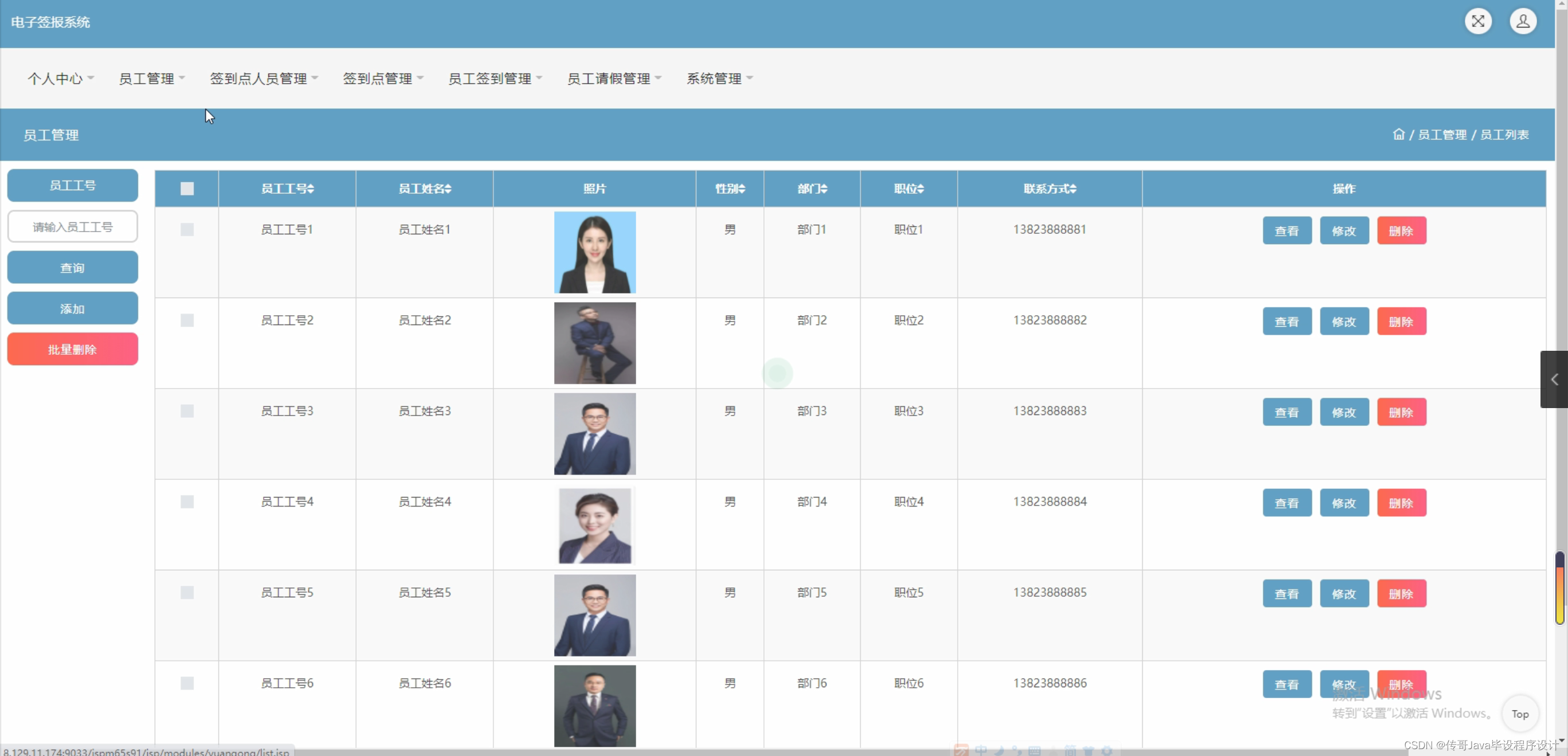Screen dimensions: 1568x756
Task: Open the Sogou input method settings gear
Action: (1108, 750)
